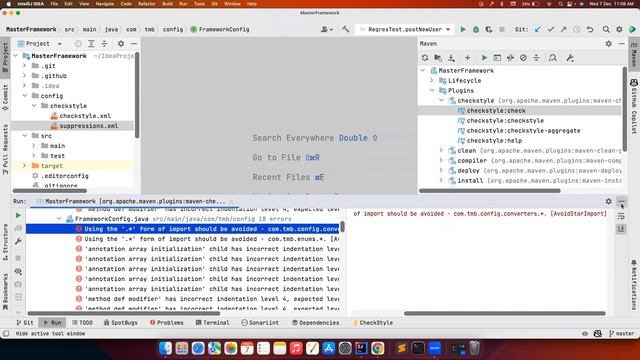Collapse the Plugins node in Maven
The image size is (640, 360).
click(x=432, y=90)
